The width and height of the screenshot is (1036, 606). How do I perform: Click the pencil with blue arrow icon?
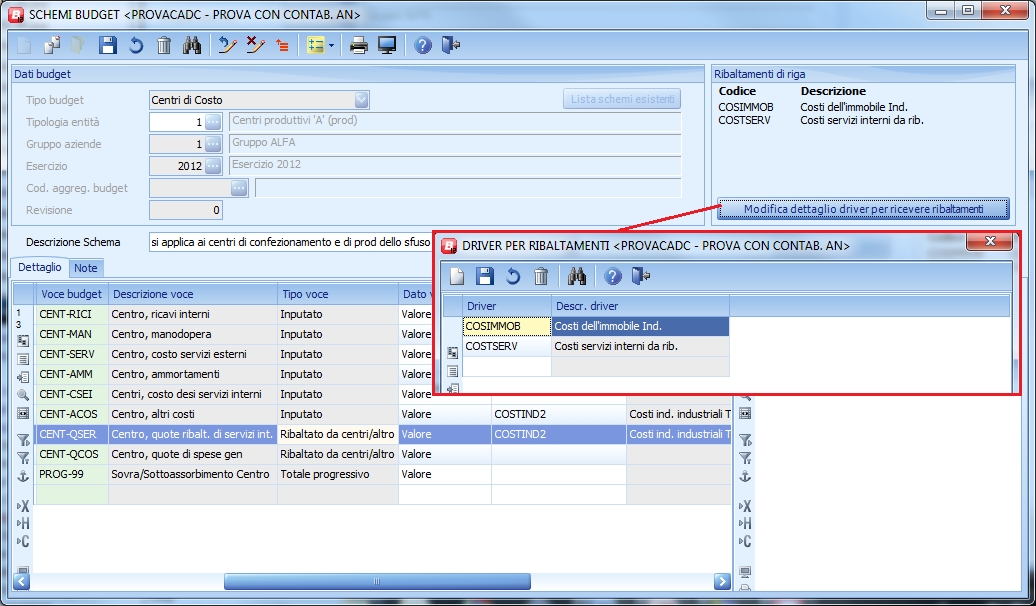coord(228,45)
